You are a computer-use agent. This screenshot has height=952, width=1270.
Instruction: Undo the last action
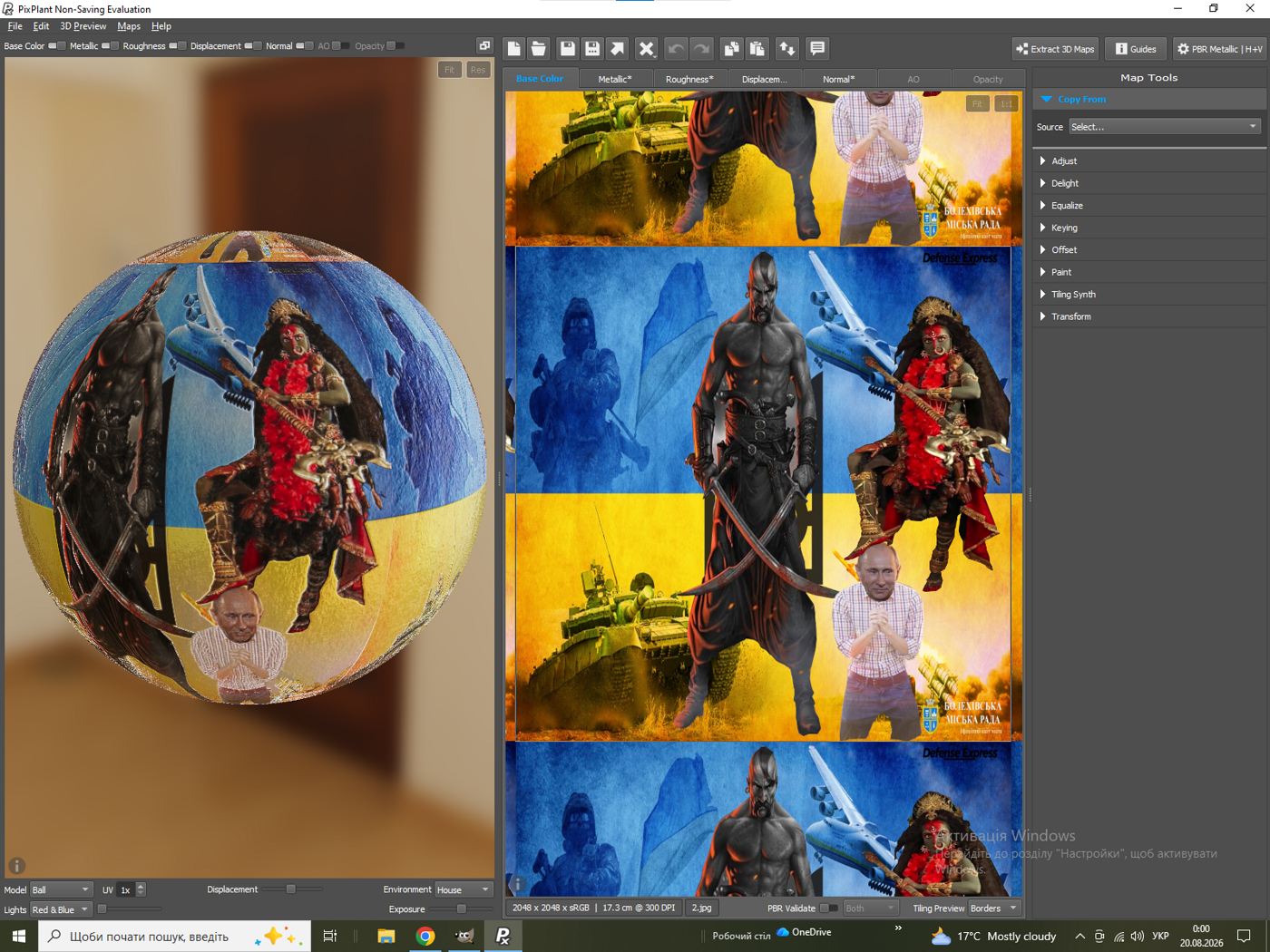[x=676, y=49]
